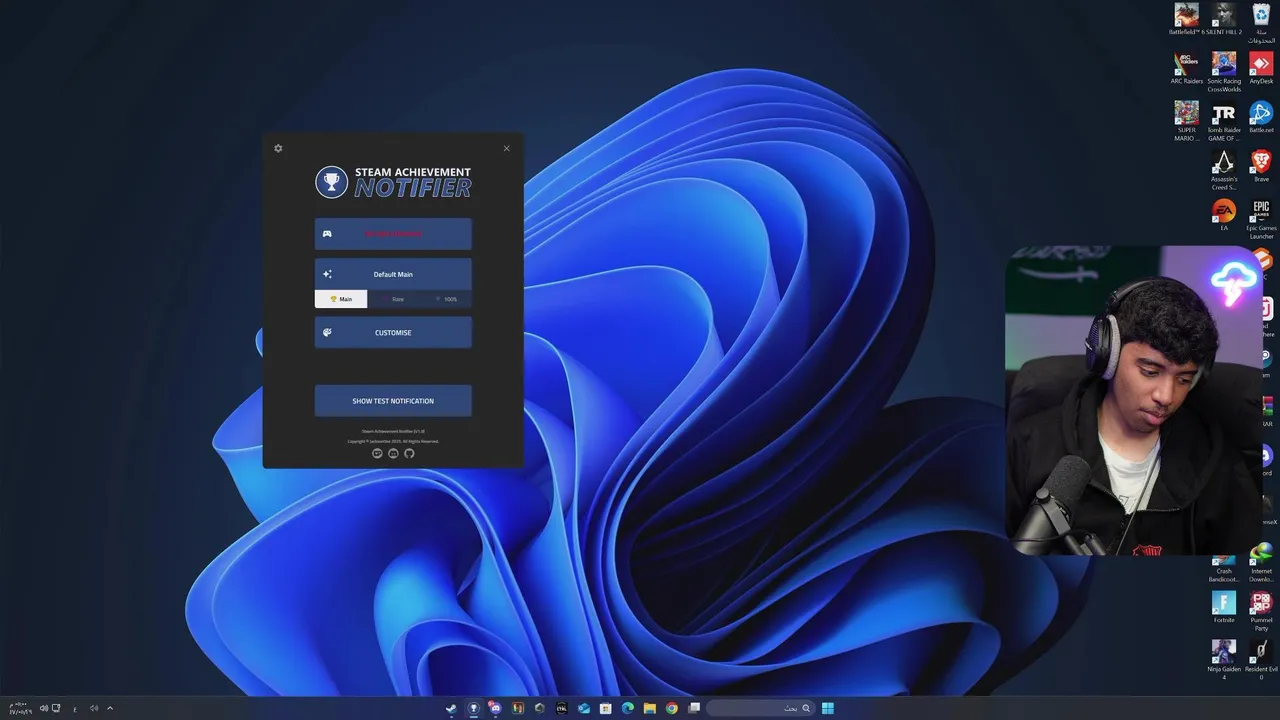Select the Ninja Gaiden 4 desktop shortcut
Viewport: 1280px width, 720px height.
pos(1224,660)
